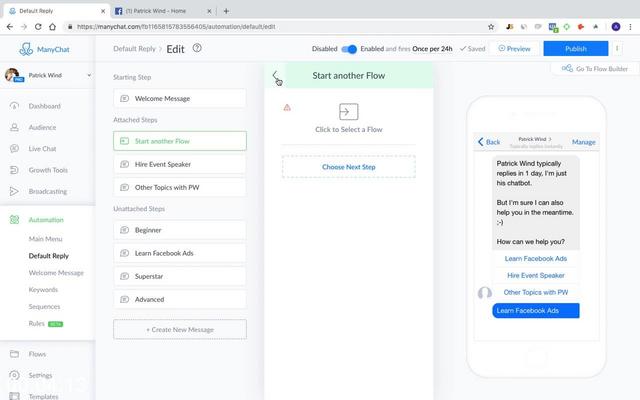Bookmark this page with the star icon
Image resolution: width=640 pixels, height=400 pixels.
point(491,27)
